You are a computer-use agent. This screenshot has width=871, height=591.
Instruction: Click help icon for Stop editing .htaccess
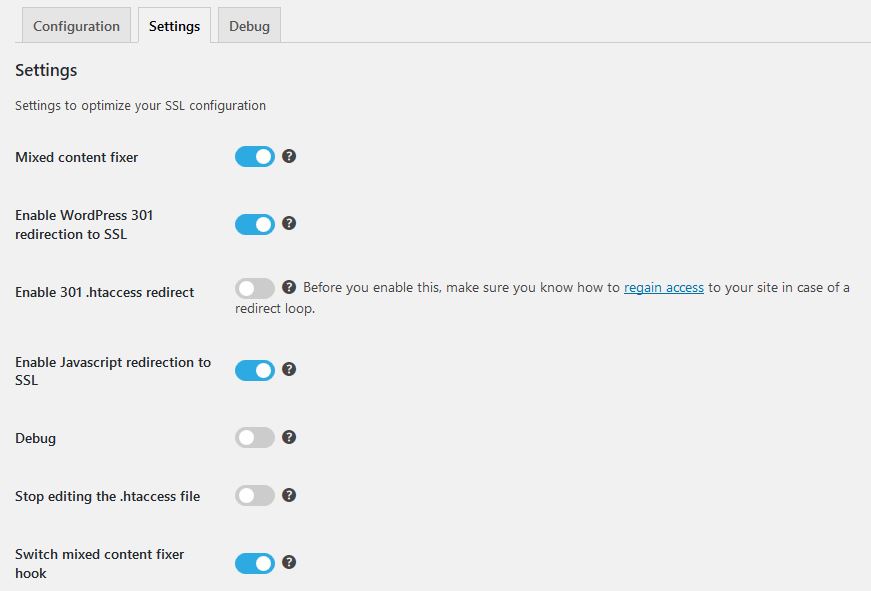tap(289, 495)
